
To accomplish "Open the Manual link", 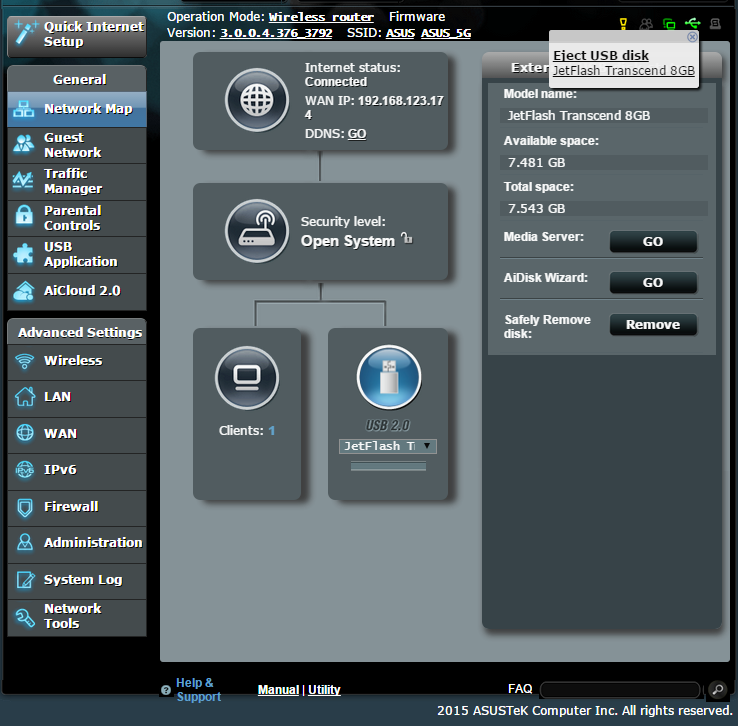I will 278,690.
